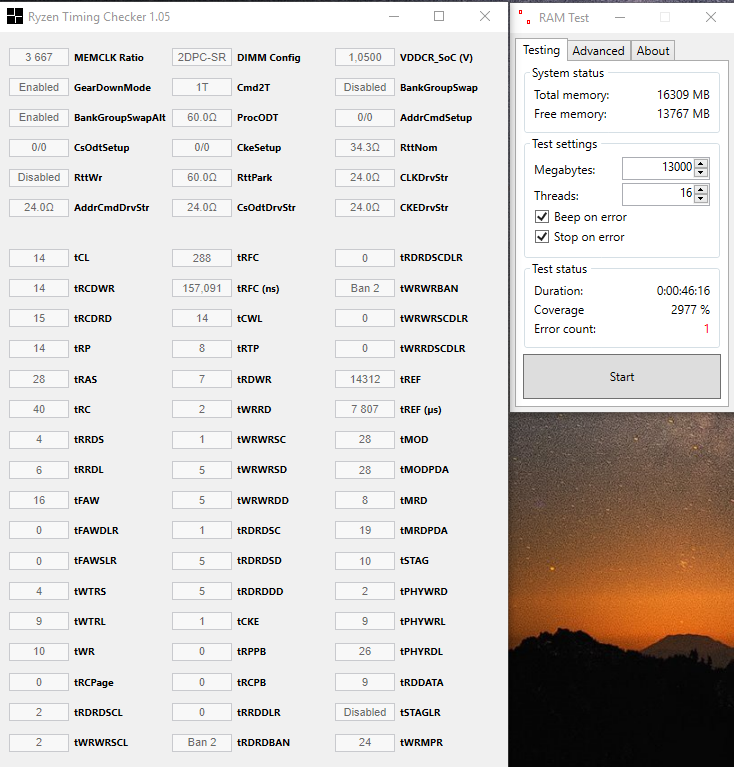Click the RttPark value 60.0Ω
Screen dimensions: 734x767
202,177
